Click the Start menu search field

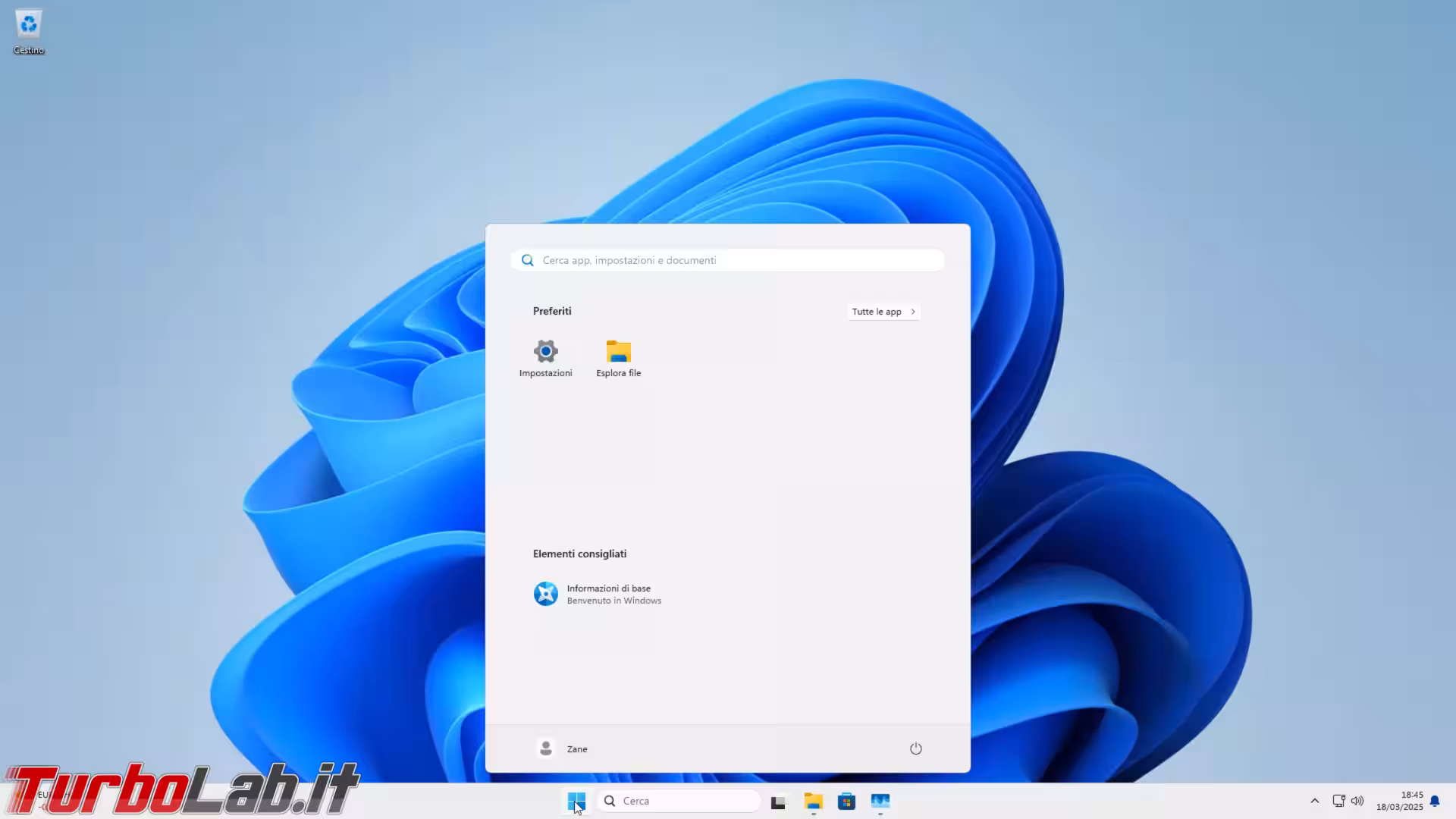pos(736,260)
